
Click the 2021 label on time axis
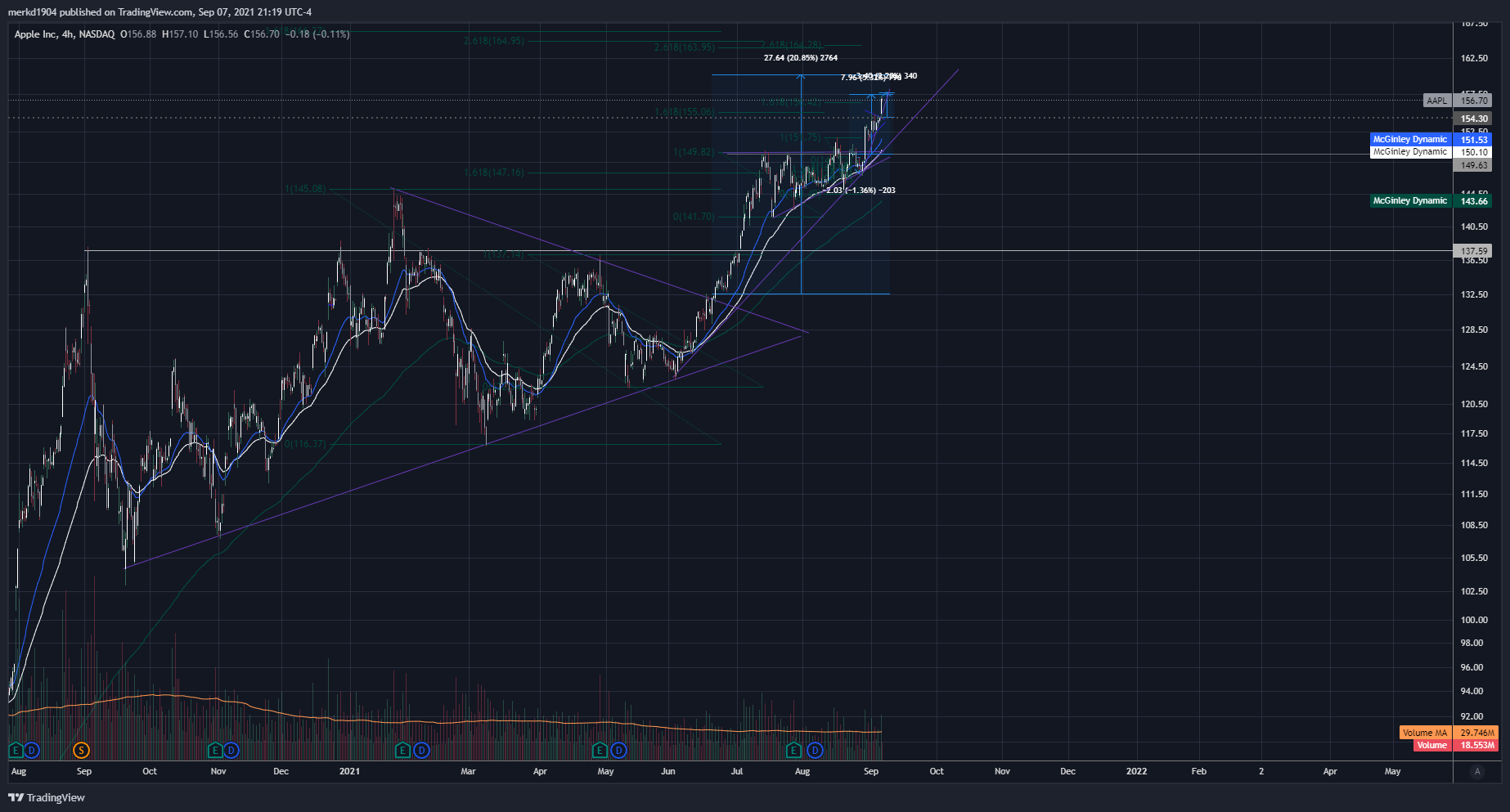pos(349,771)
